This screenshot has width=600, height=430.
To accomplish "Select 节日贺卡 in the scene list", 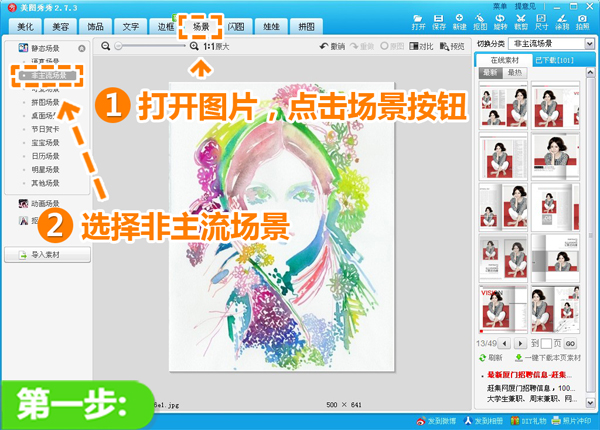I will tap(45, 129).
